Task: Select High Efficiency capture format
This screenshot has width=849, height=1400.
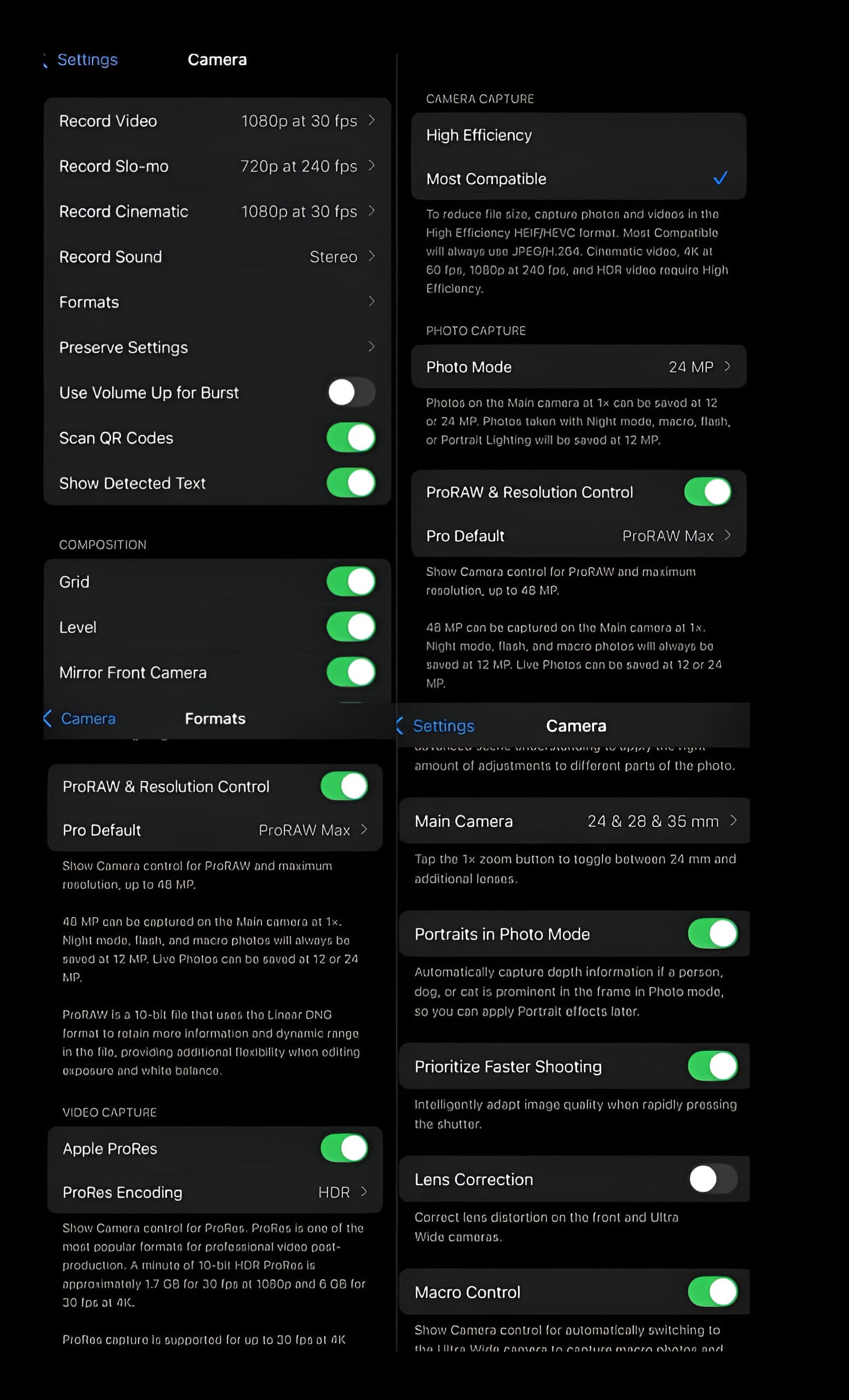Action: [577, 135]
